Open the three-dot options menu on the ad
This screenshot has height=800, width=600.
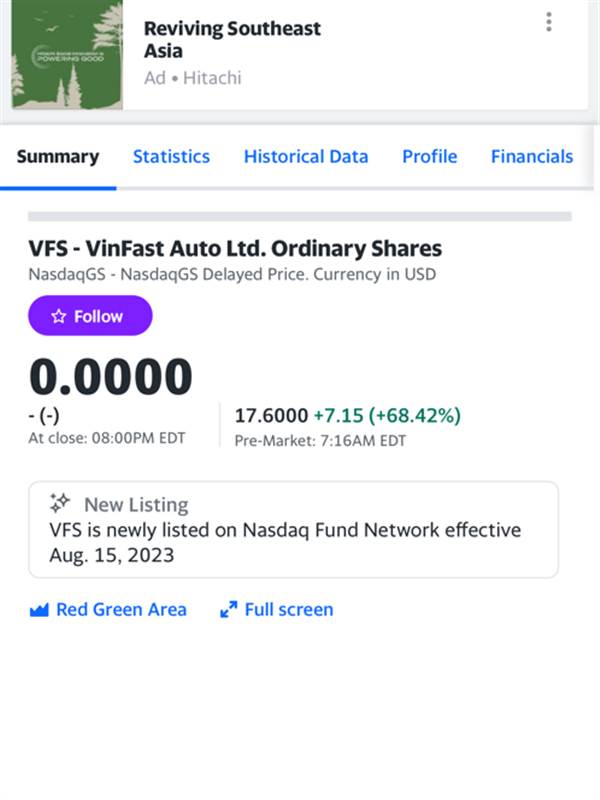(549, 22)
